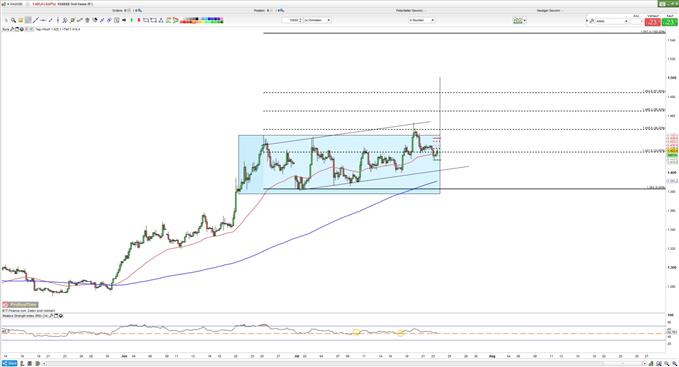Image resolution: width=679 pixels, height=367 pixels.
Task: Select the vertical line drawing tool
Action: point(58,20)
